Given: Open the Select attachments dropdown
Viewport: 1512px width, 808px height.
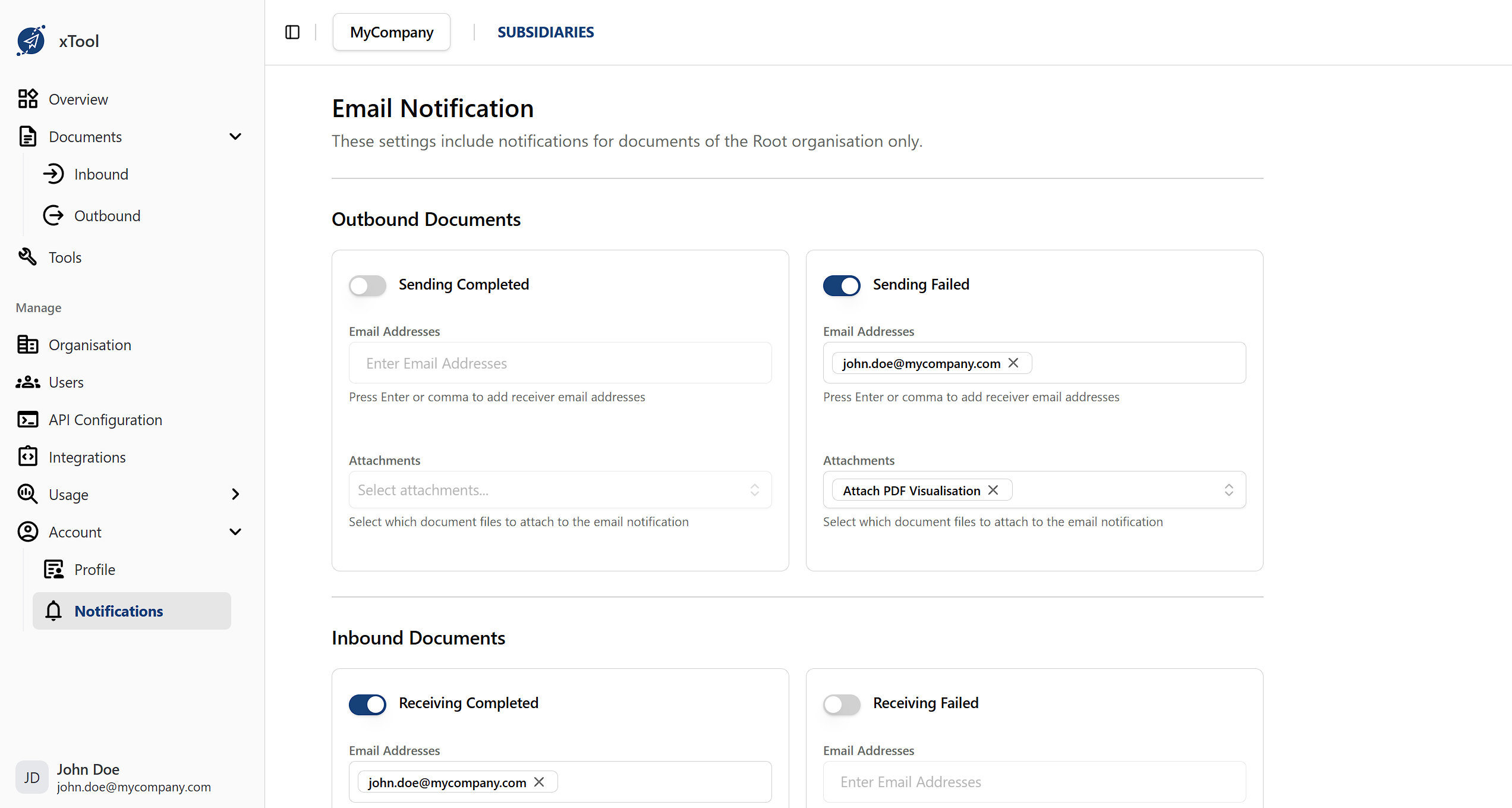Looking at the screenshot, I should click(559, 490).
